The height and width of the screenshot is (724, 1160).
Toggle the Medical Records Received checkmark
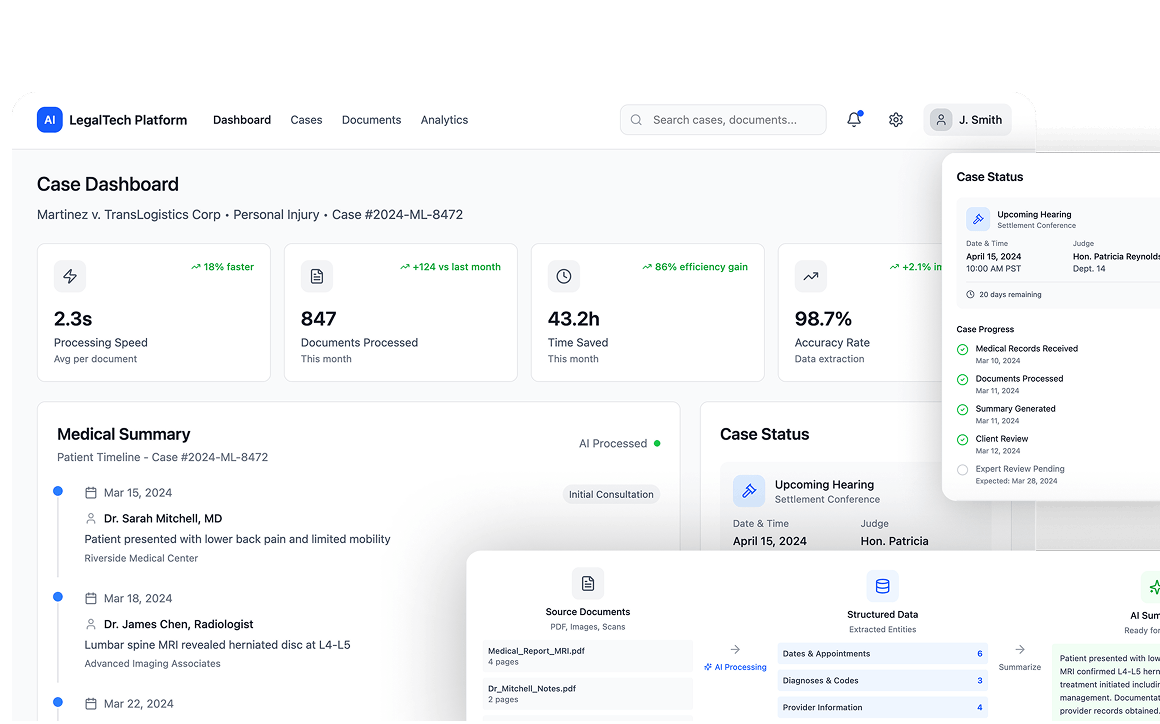coord(961,349)
